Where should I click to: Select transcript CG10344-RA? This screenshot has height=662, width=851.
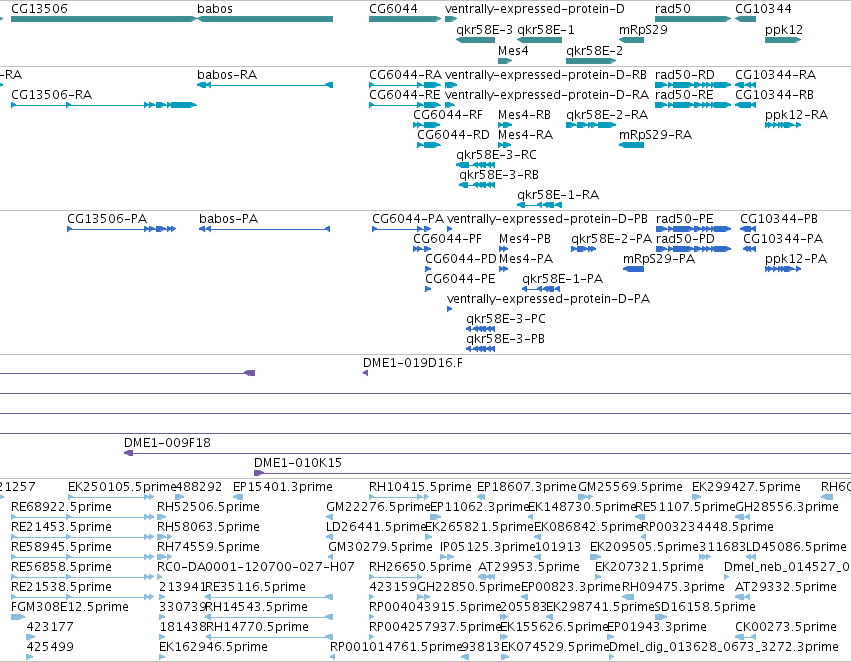[x=745, y=85]
